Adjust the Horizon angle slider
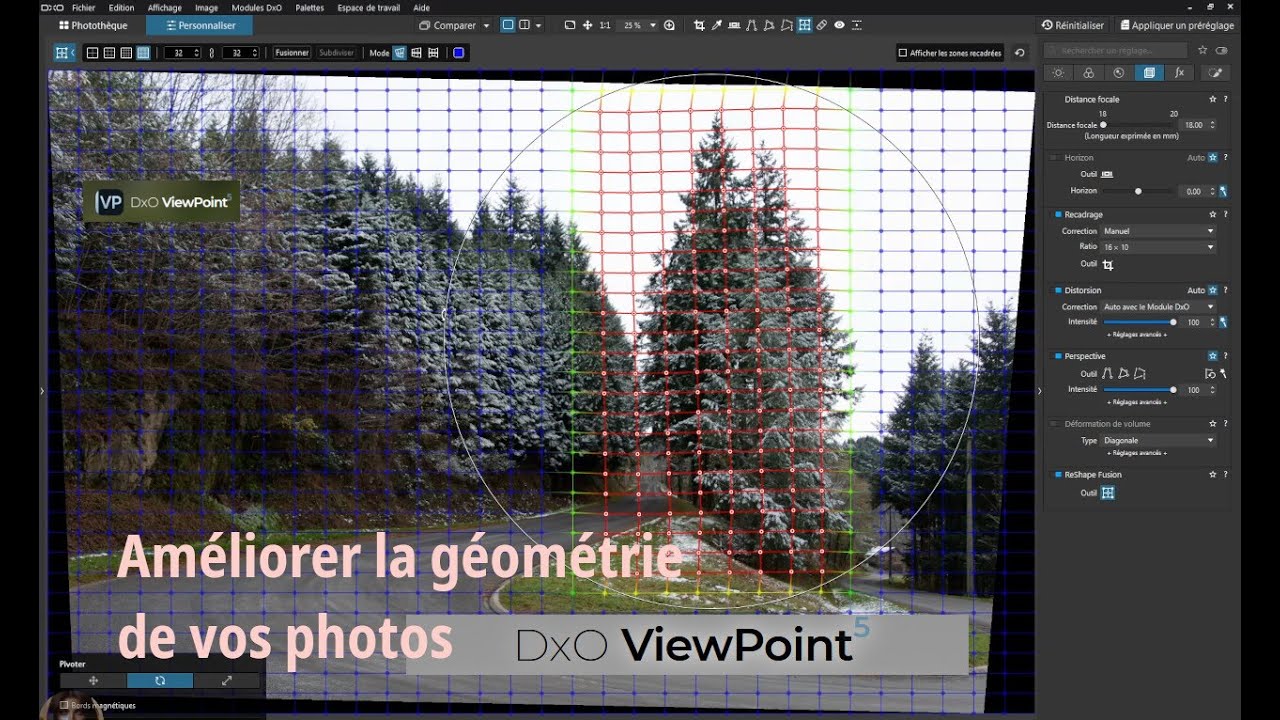 (x=1139, y=190)
